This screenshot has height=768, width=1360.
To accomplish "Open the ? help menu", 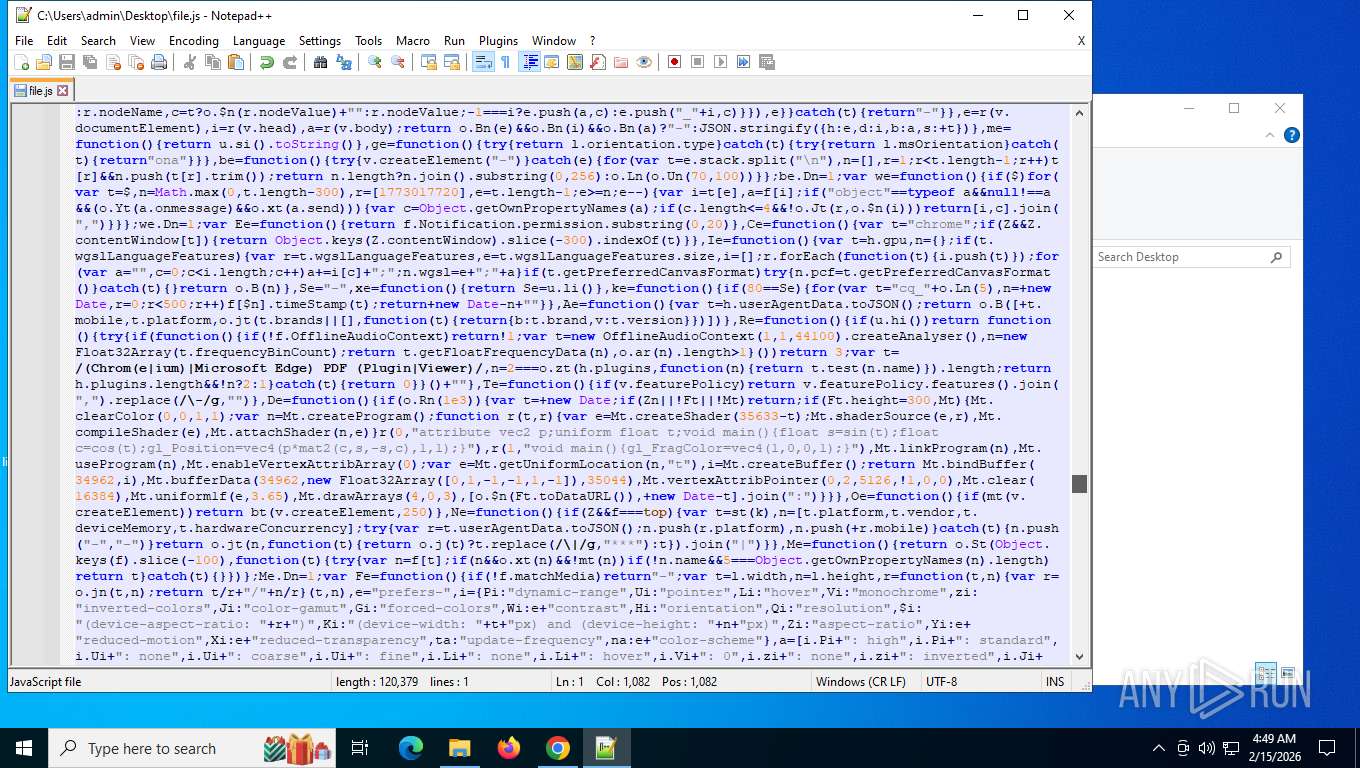I will point(592,41).
